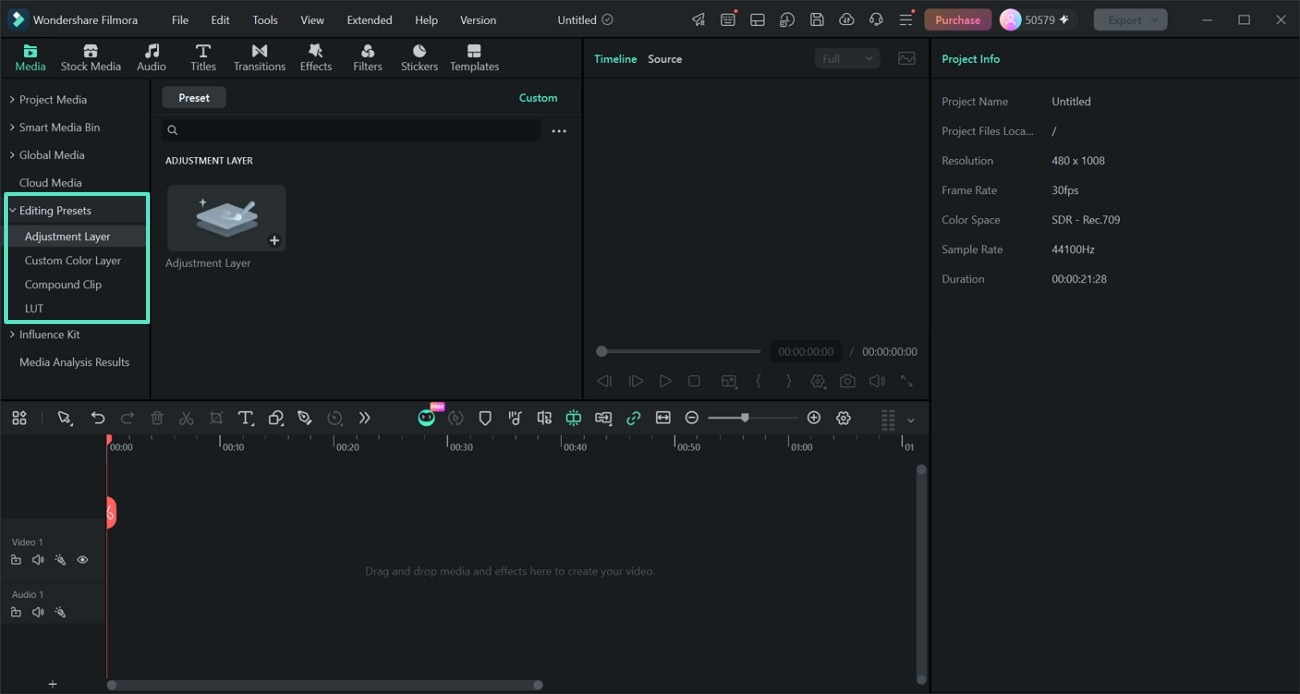Select Compound Clip preset
Viewport: 1300px width, 694px height.
[x=63, y=285]
